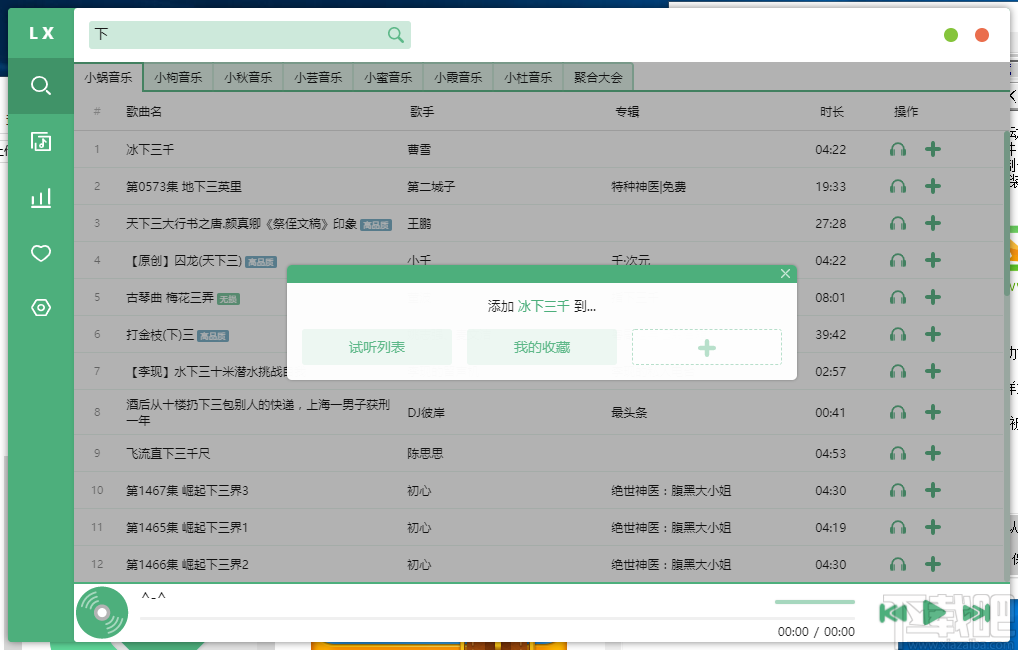Add 飞流直下三千尺 with its plus icon
Screen dimensions: 1018x650
pos(932,452)
